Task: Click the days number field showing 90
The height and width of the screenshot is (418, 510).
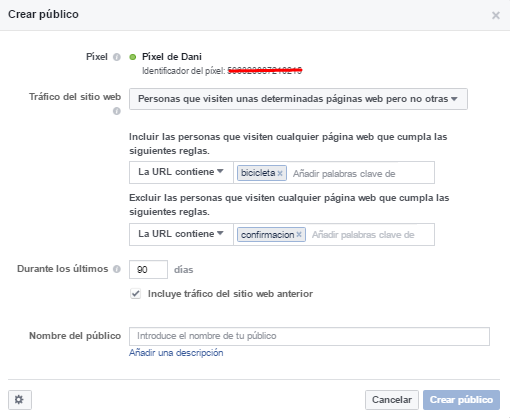Action: coord(148,269)
